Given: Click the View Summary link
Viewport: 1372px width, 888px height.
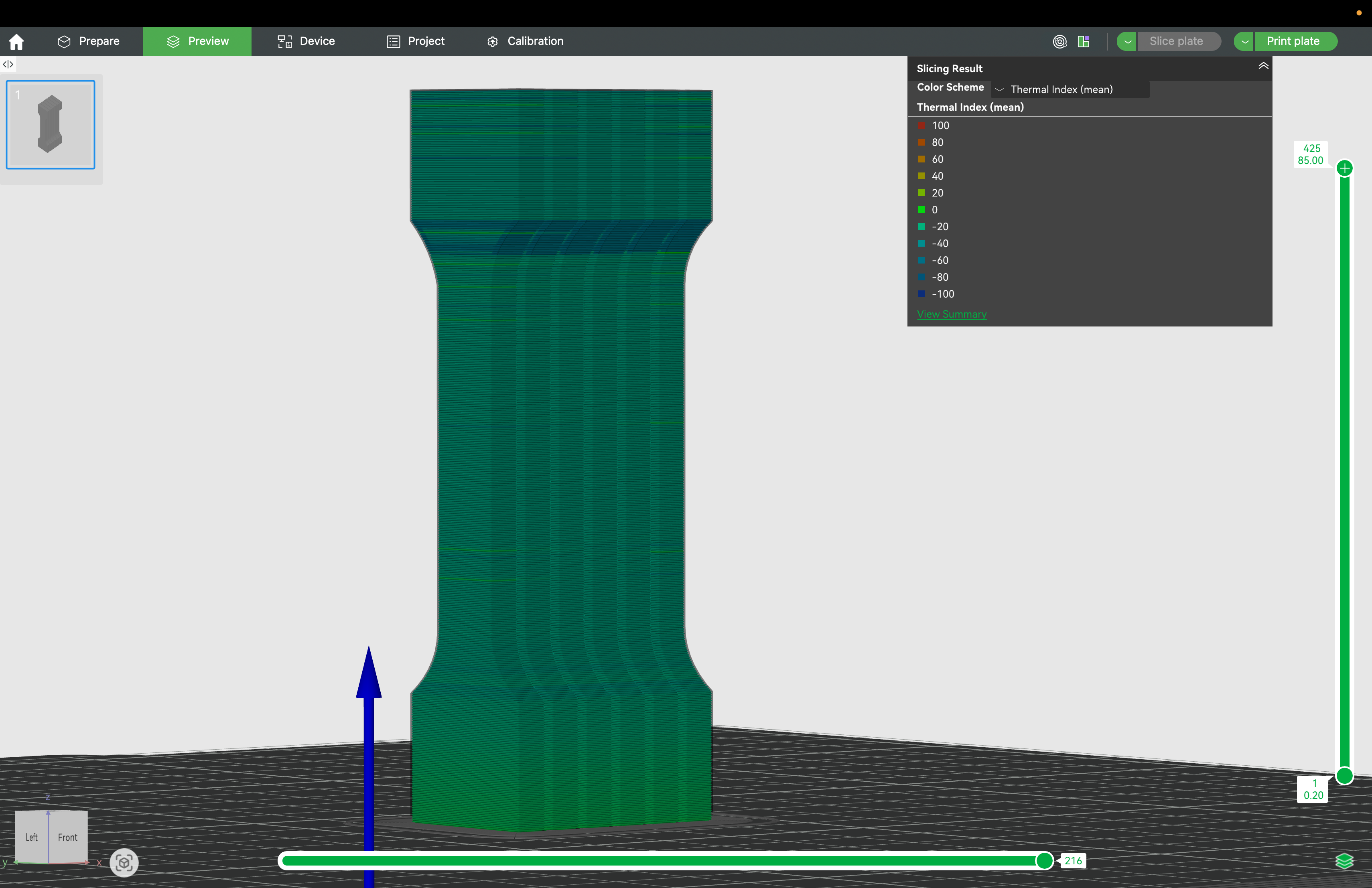Looking at the screenshot, I should pyautogui.click(x=952, y=314).
